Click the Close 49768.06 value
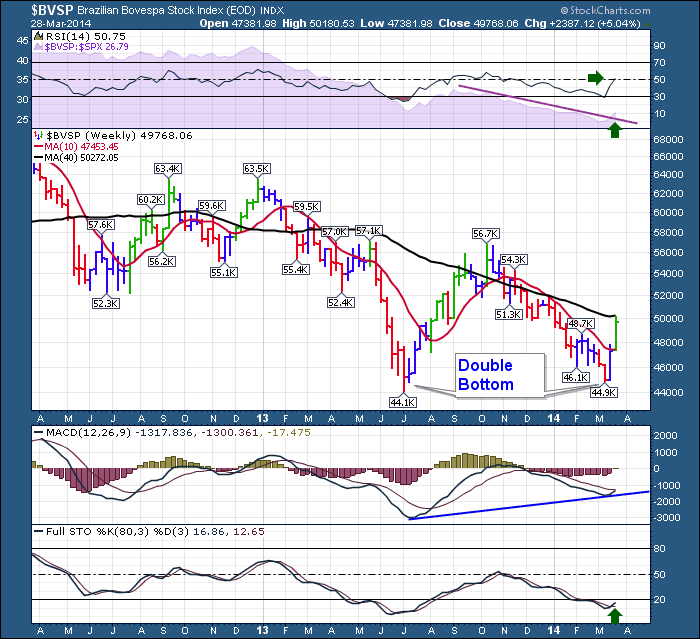 pos(478,24)
